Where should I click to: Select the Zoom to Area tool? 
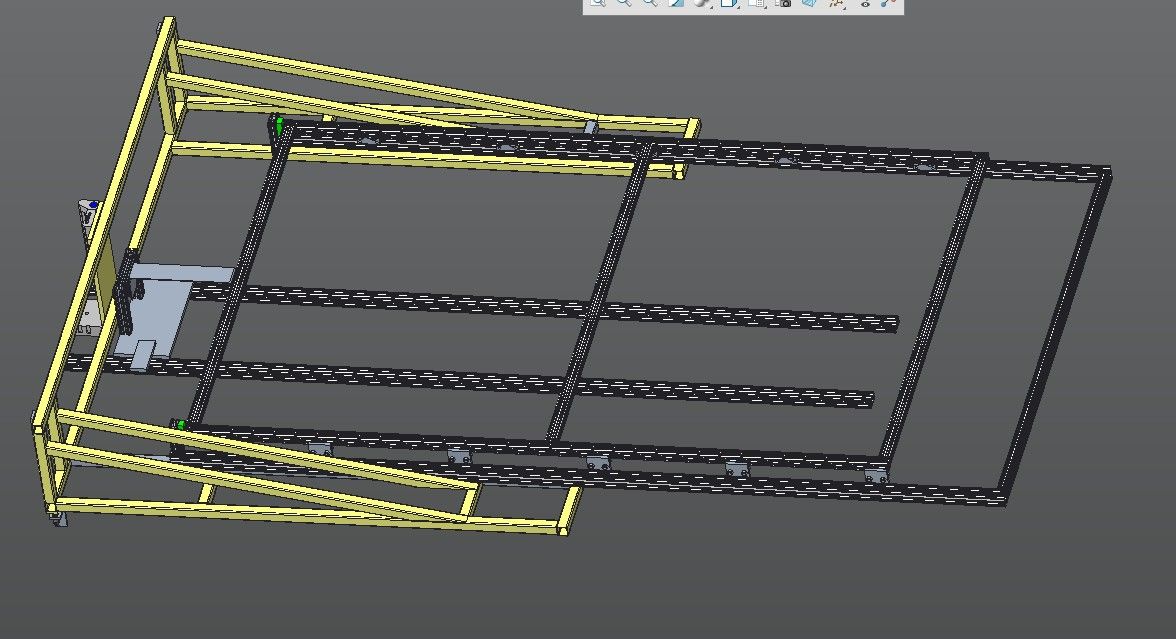pos(623,4)
